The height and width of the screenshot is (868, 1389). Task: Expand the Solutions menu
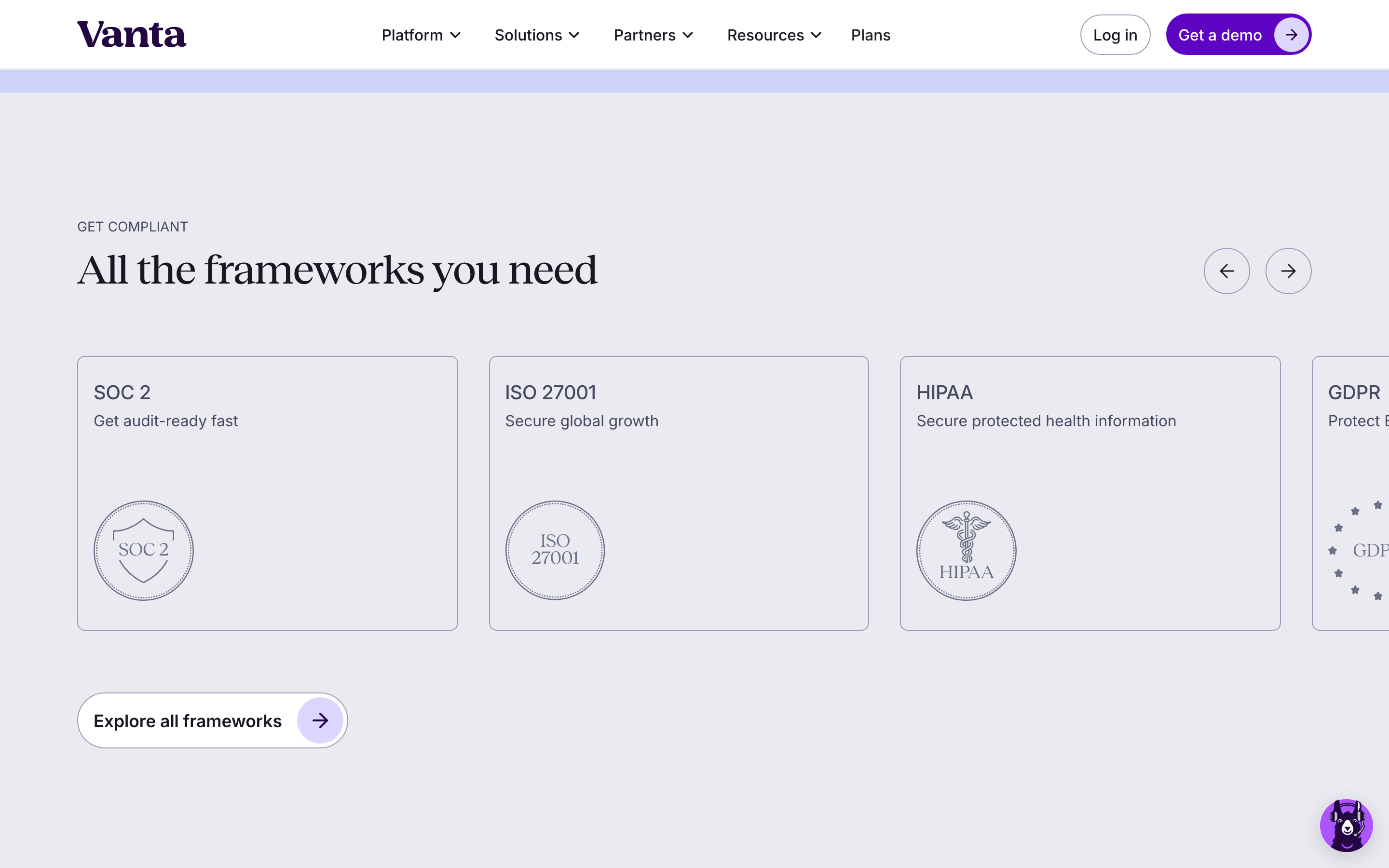(x=537, y=35)
